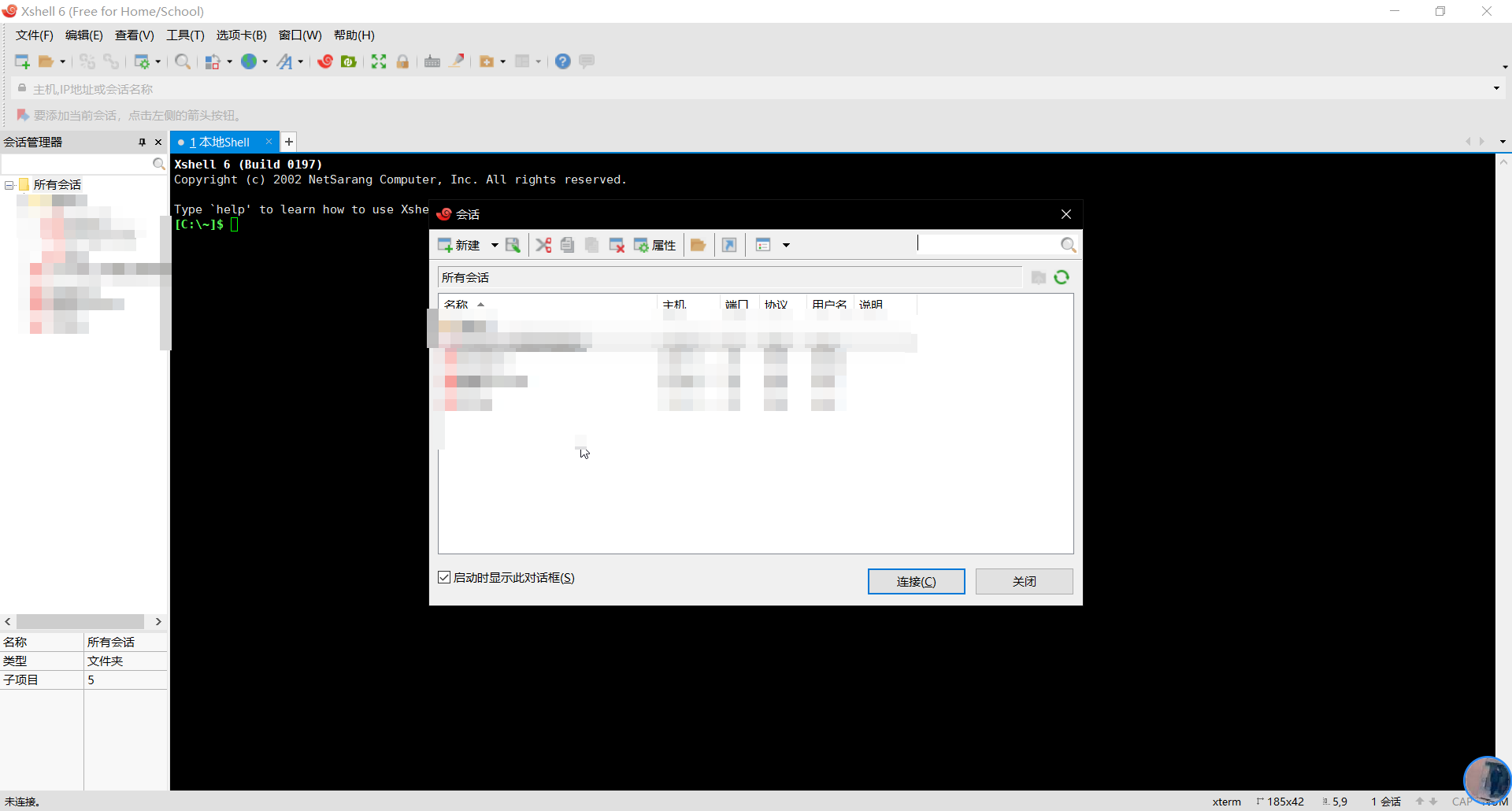Image resolution: width=1512 pixels, height=811 pixels.
Task: Expand the color scheme dropdown arrow
Action: point(230,61)
